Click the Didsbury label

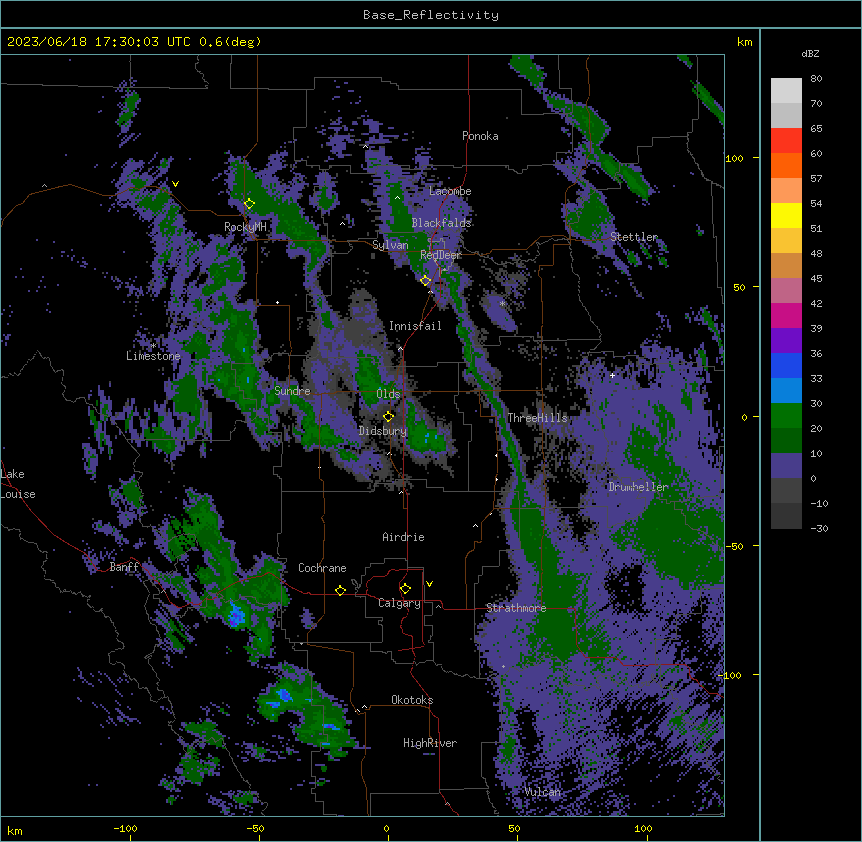pos(382,431)
